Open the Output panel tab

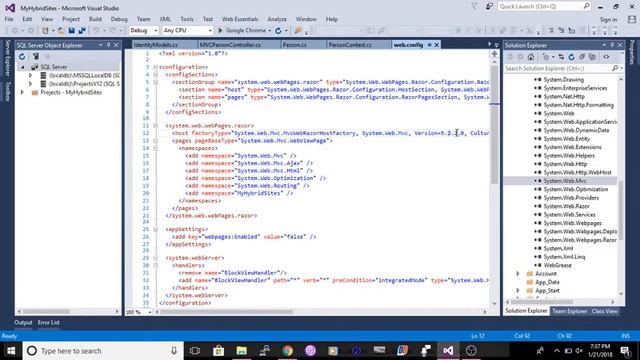23,322
